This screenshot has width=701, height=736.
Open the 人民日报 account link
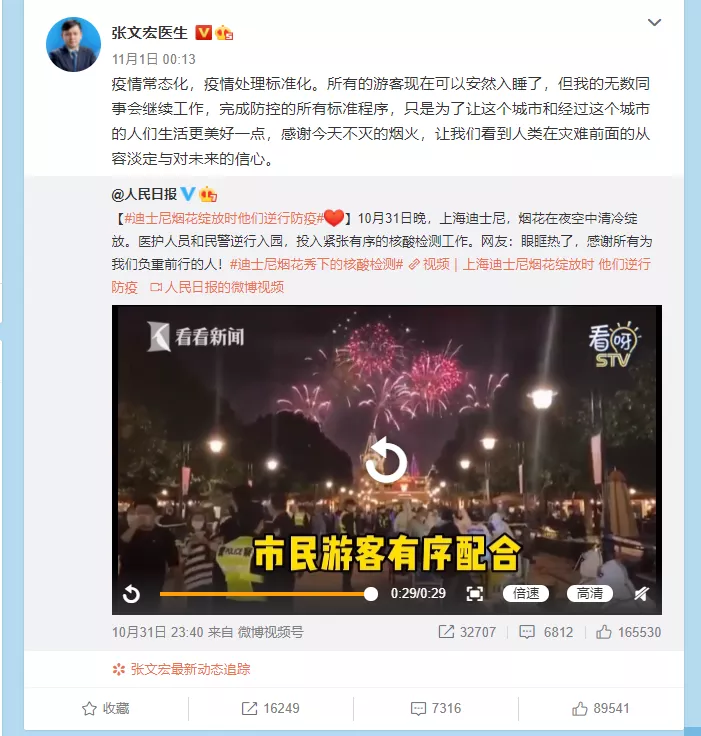[144, 194]
